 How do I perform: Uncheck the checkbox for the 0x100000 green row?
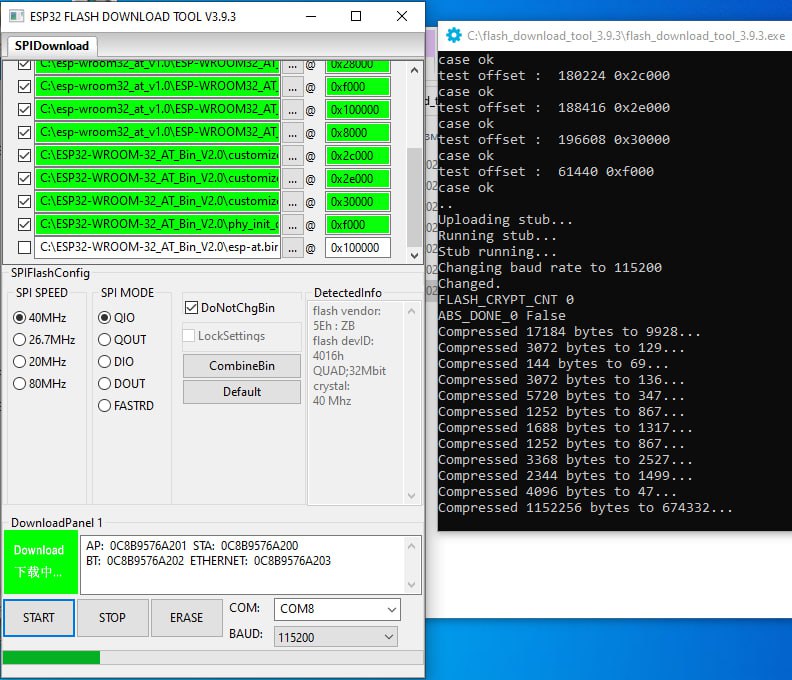click(24, 110)
